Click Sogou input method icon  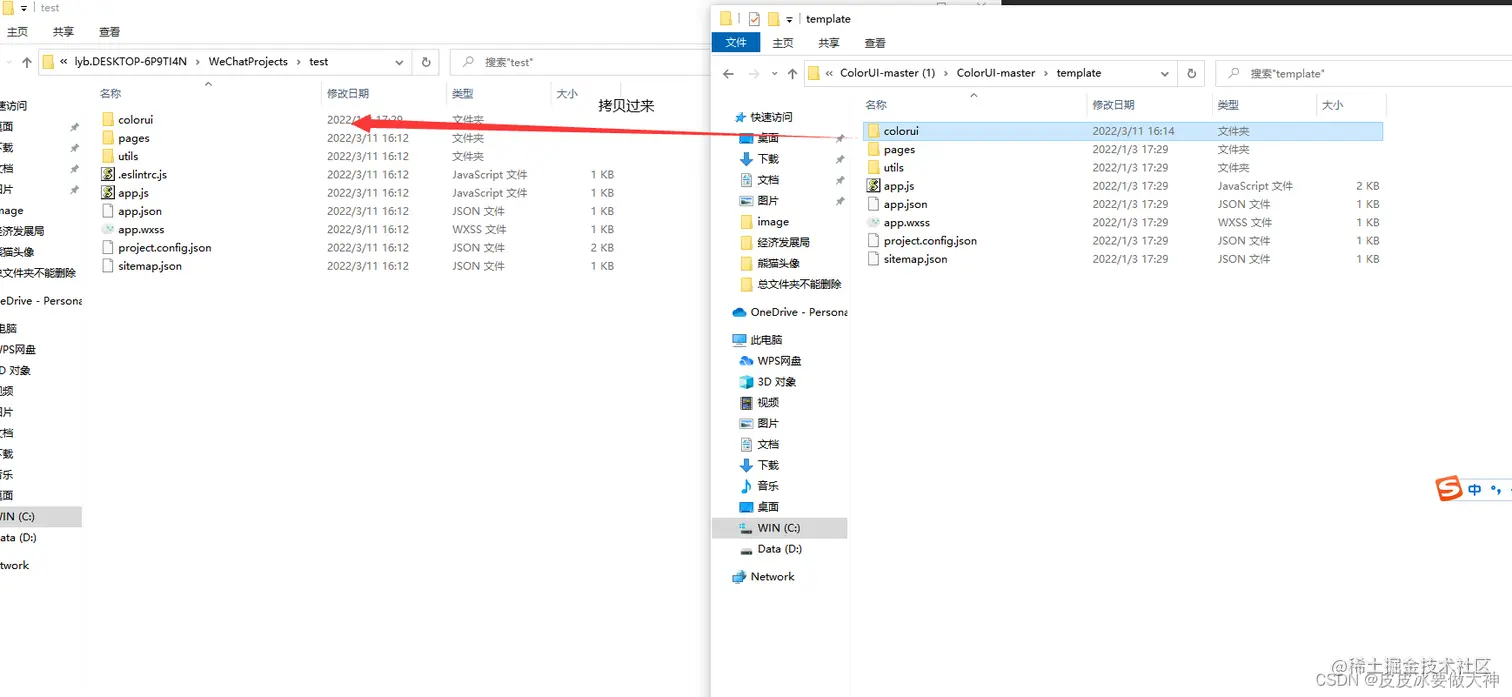click(1449, 489)
